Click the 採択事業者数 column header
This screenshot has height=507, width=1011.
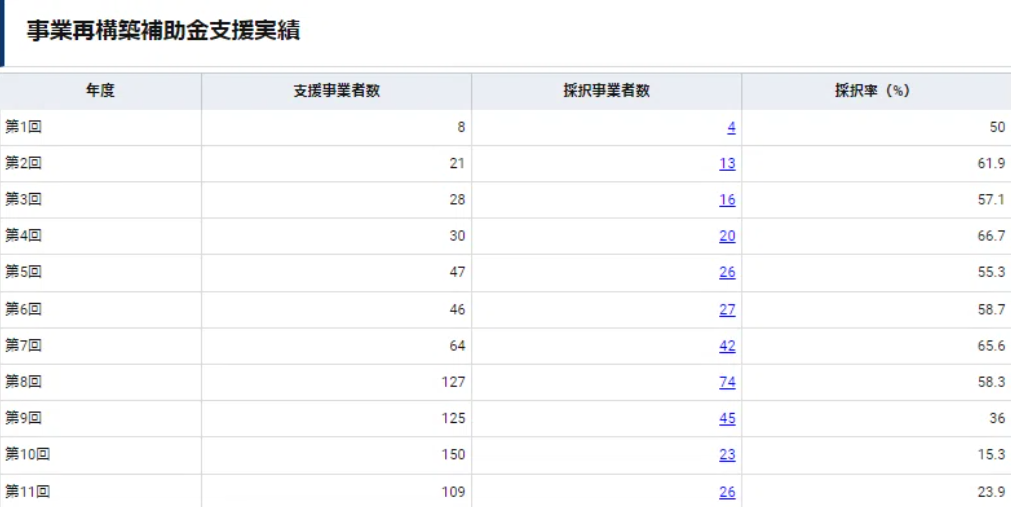click(606, 91)
